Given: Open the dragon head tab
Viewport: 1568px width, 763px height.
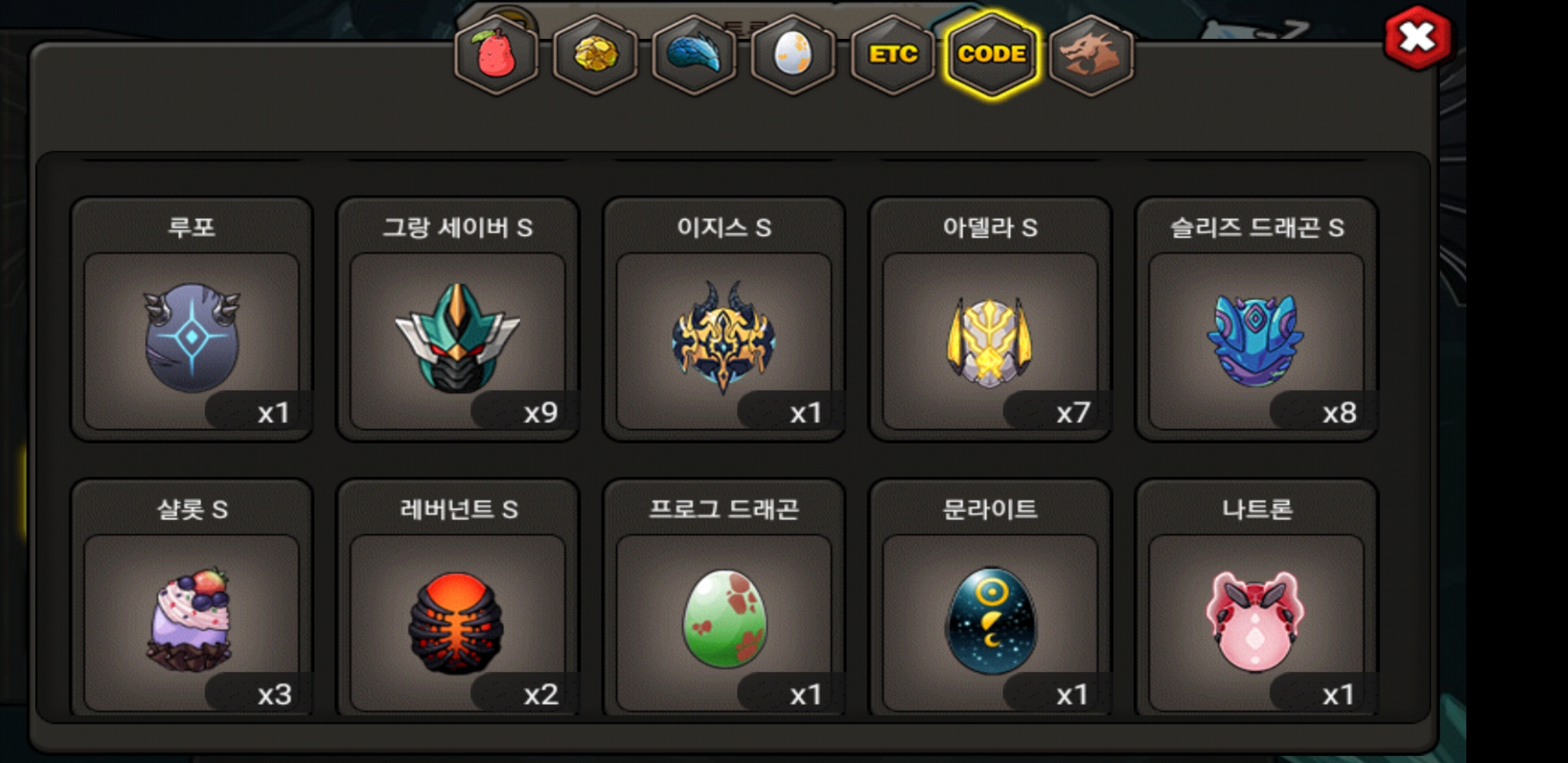Looking at the screenshot, I should [1091, 54].
